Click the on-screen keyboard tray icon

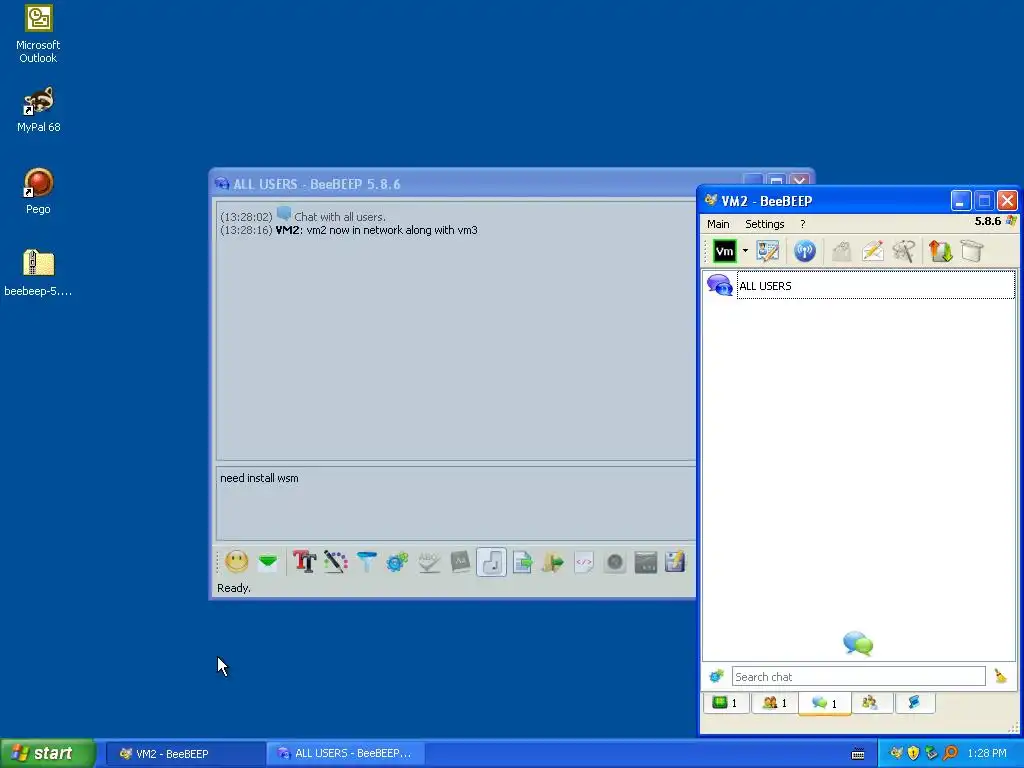click(x=858, y=754)
